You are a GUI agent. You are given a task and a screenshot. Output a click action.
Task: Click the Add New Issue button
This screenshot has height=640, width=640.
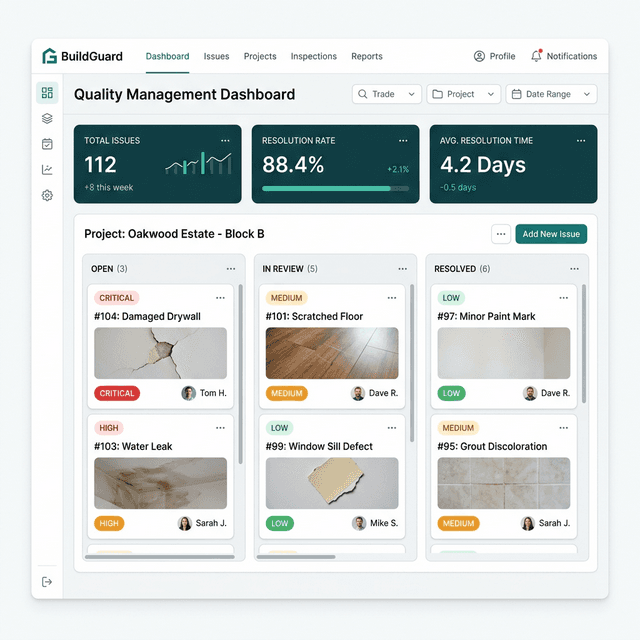(x=551, y=234)
